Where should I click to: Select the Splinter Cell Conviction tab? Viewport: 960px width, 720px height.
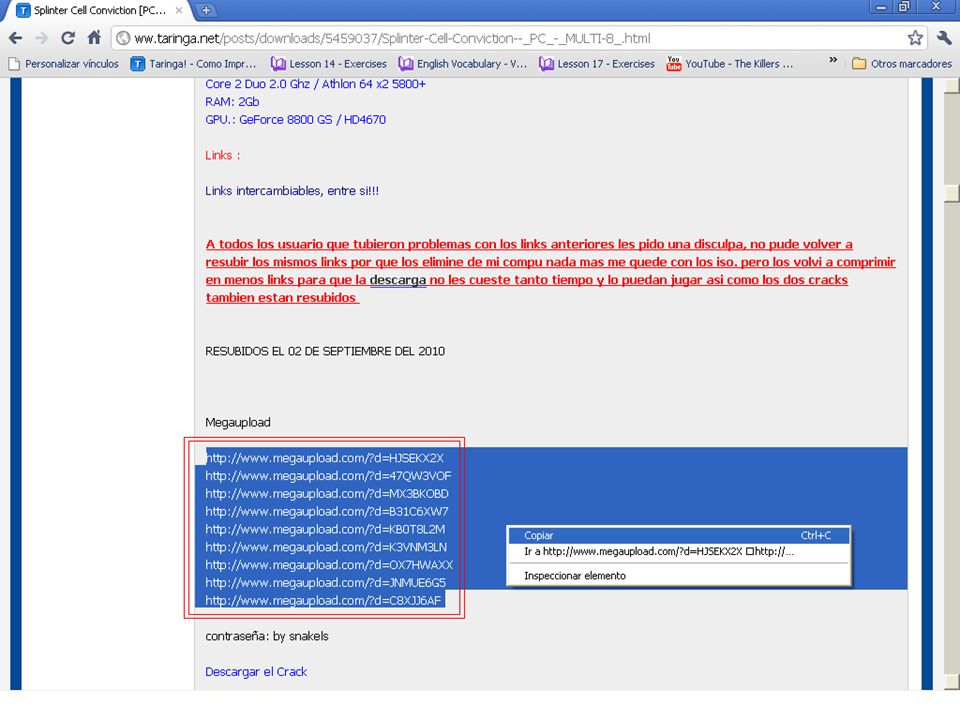(100, 10)
